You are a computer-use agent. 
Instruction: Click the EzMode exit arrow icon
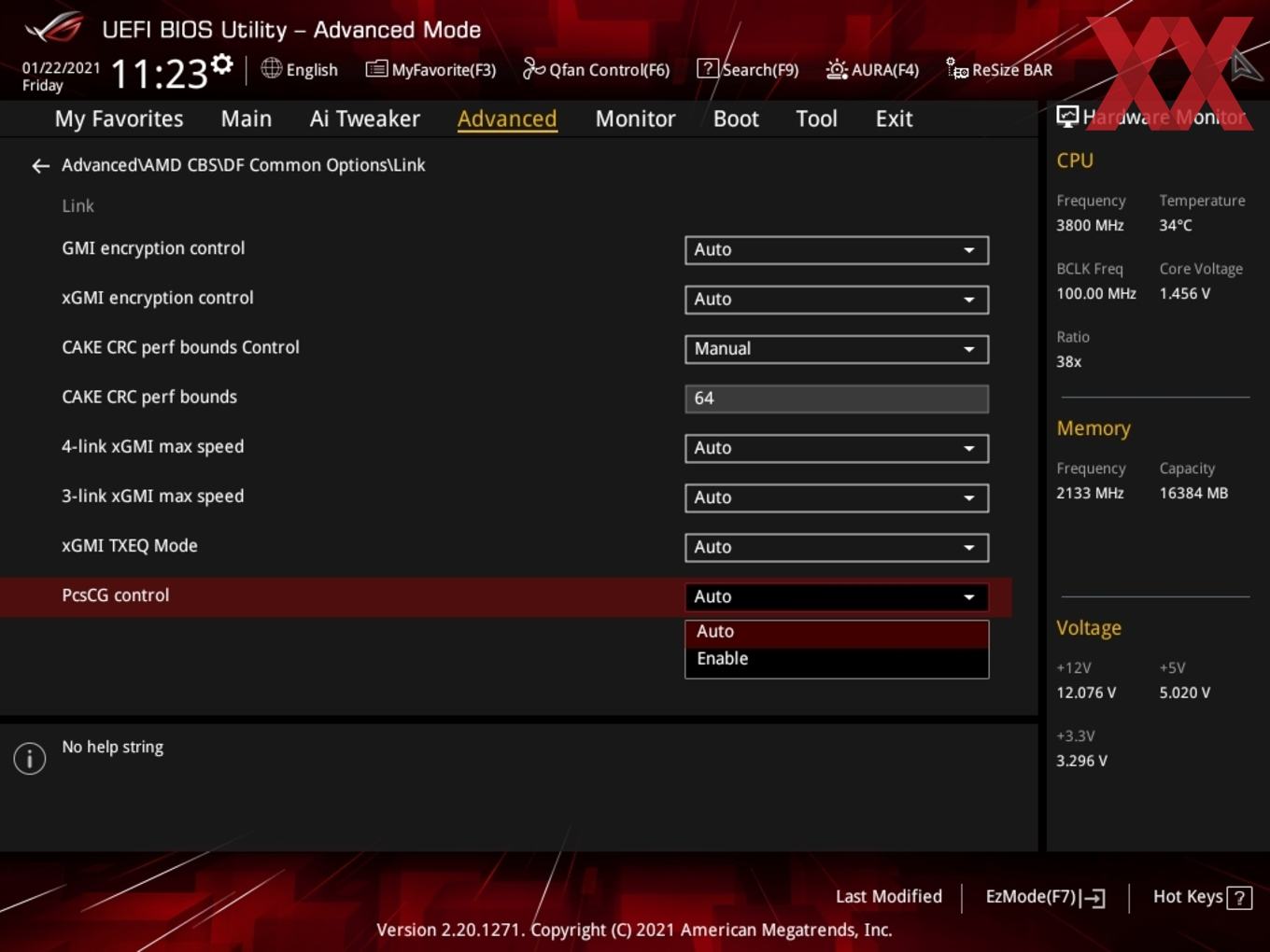1094,898
